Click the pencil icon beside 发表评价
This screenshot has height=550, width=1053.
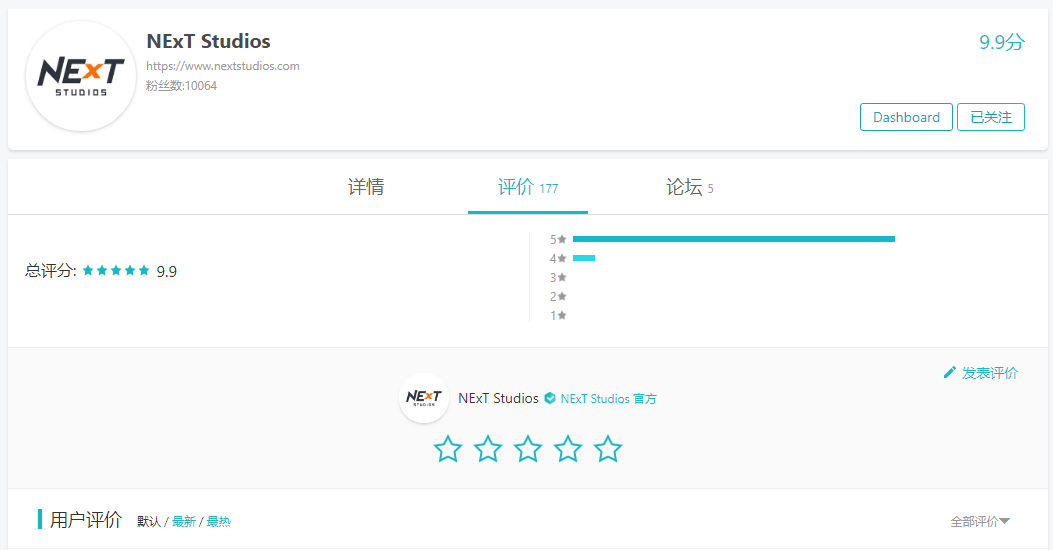click(950, 373)
